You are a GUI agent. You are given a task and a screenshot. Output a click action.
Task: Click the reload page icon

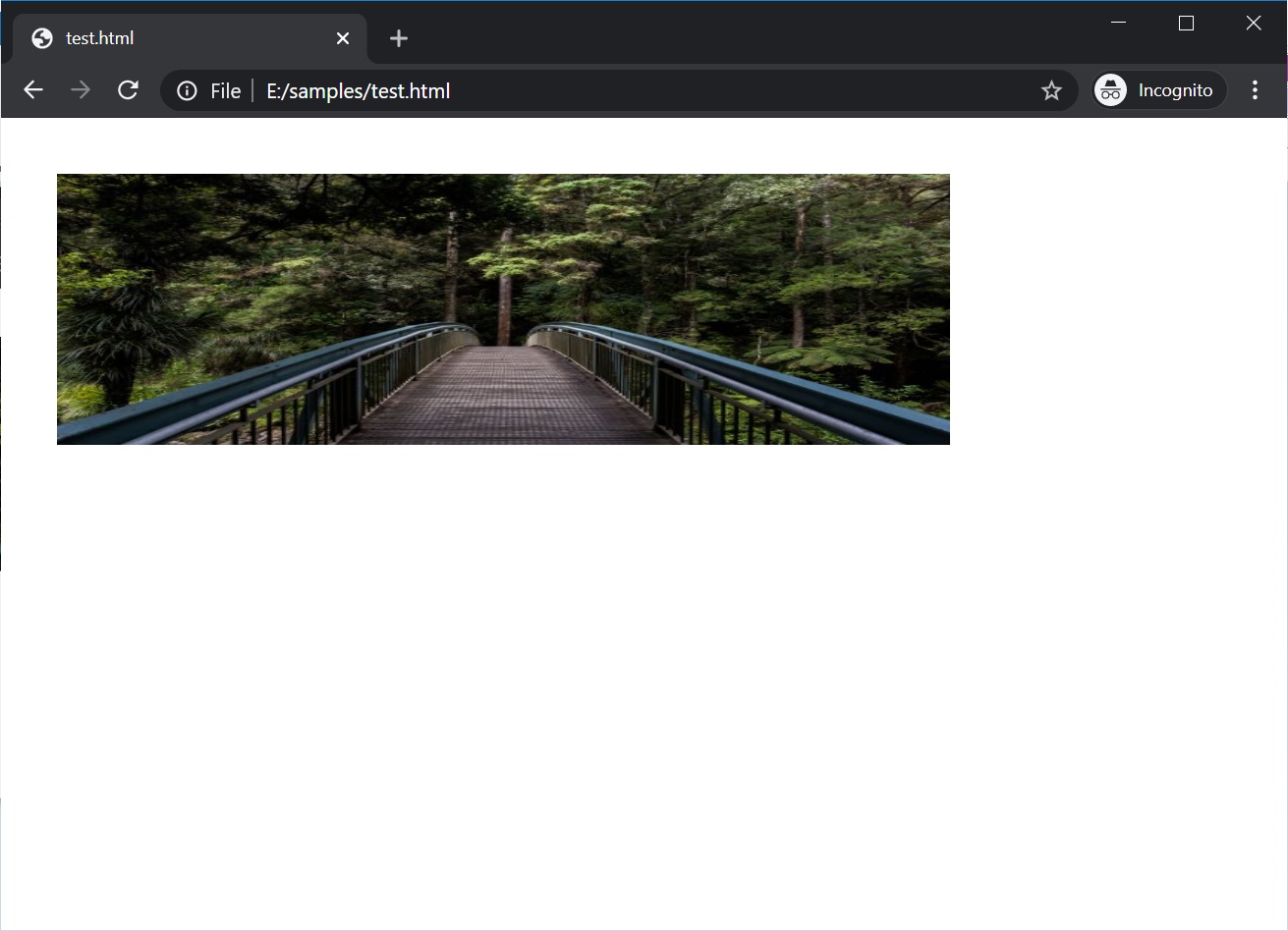pyautogui.click(x=128, y=89)
